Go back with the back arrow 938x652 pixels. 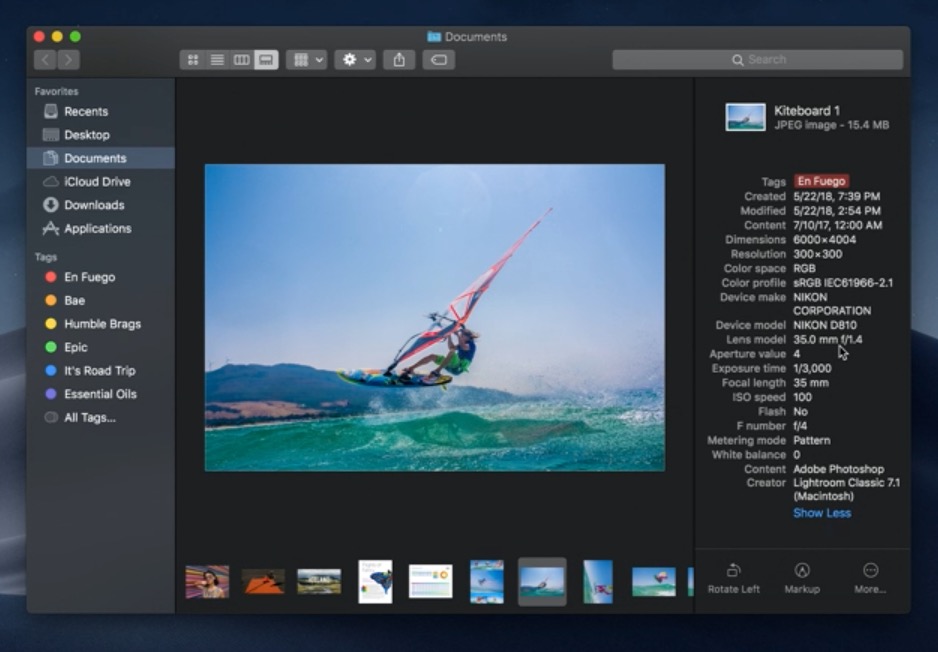45,60
